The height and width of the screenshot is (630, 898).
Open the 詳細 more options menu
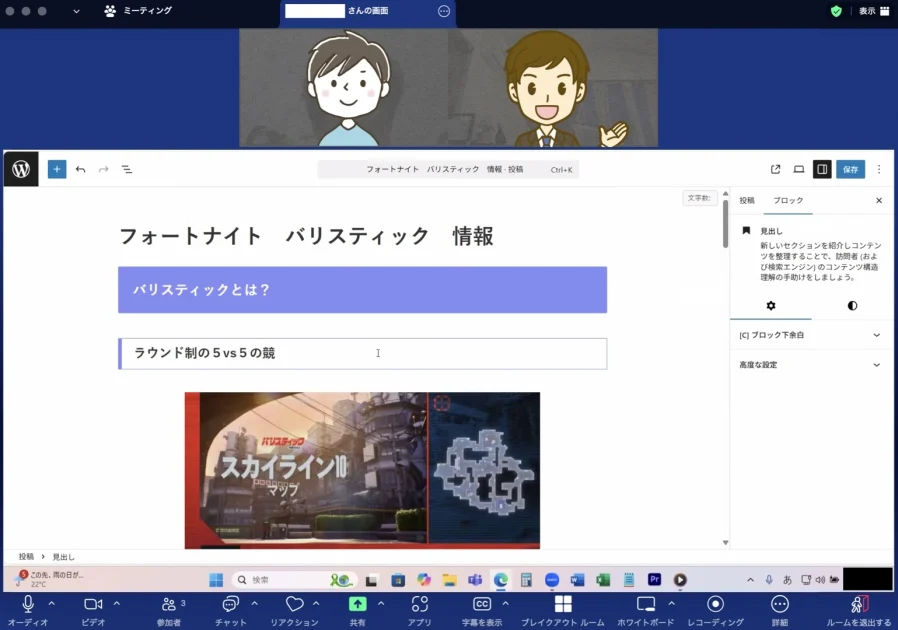[x=780, y=611]
